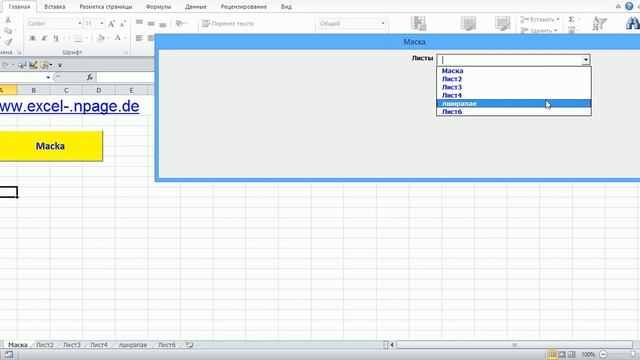This screenshot has width=640, height=360.
Task: Select Маска in the dropdown list
Action: (514, 71)
